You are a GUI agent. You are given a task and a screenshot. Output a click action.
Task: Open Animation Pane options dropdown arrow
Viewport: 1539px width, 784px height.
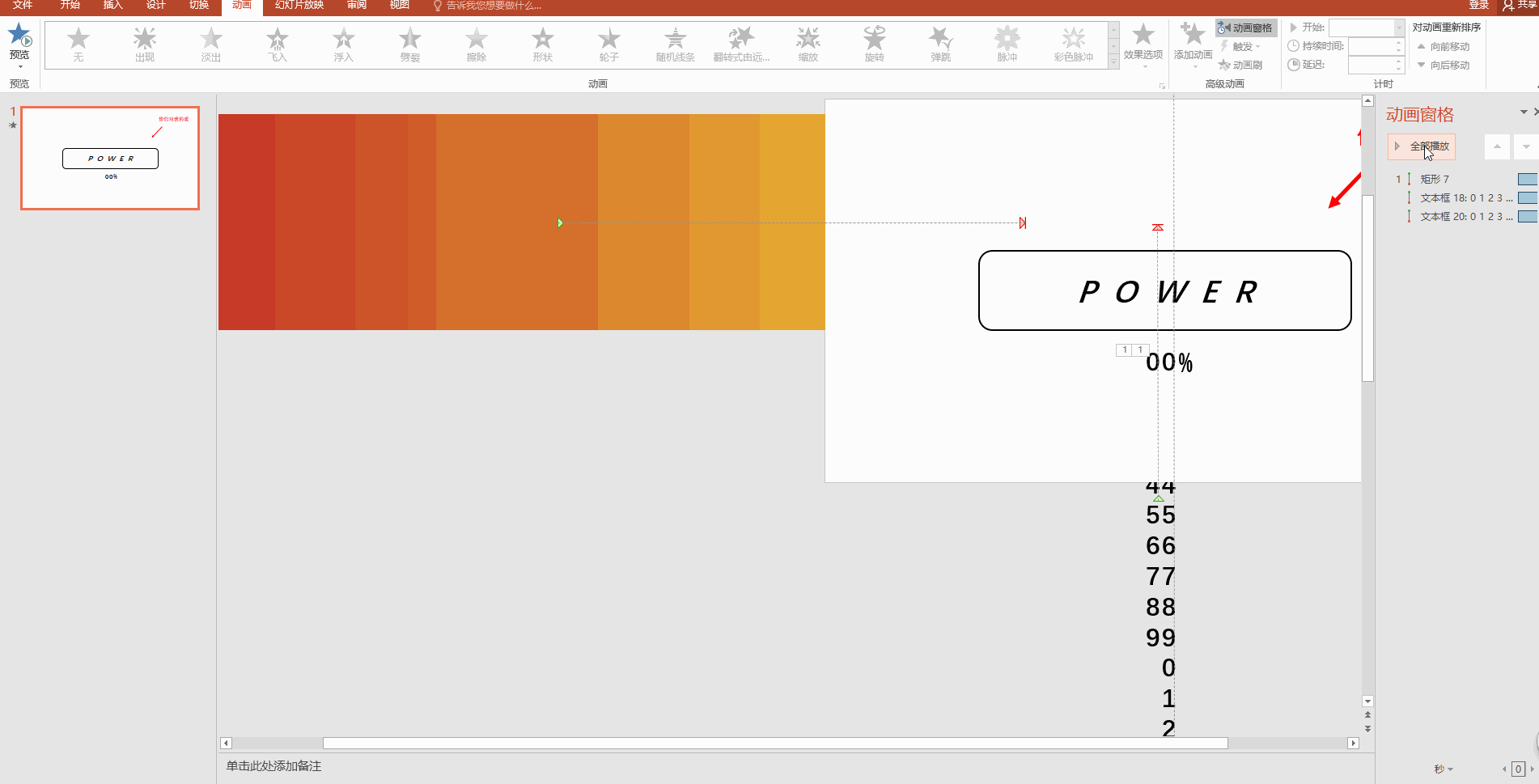1524,112
